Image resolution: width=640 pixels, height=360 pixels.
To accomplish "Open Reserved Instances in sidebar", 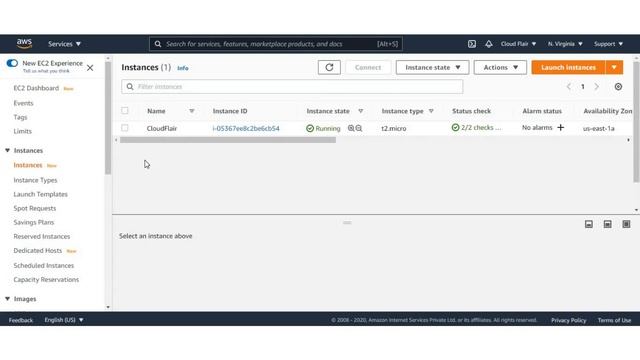I will [x=42, y=236].
